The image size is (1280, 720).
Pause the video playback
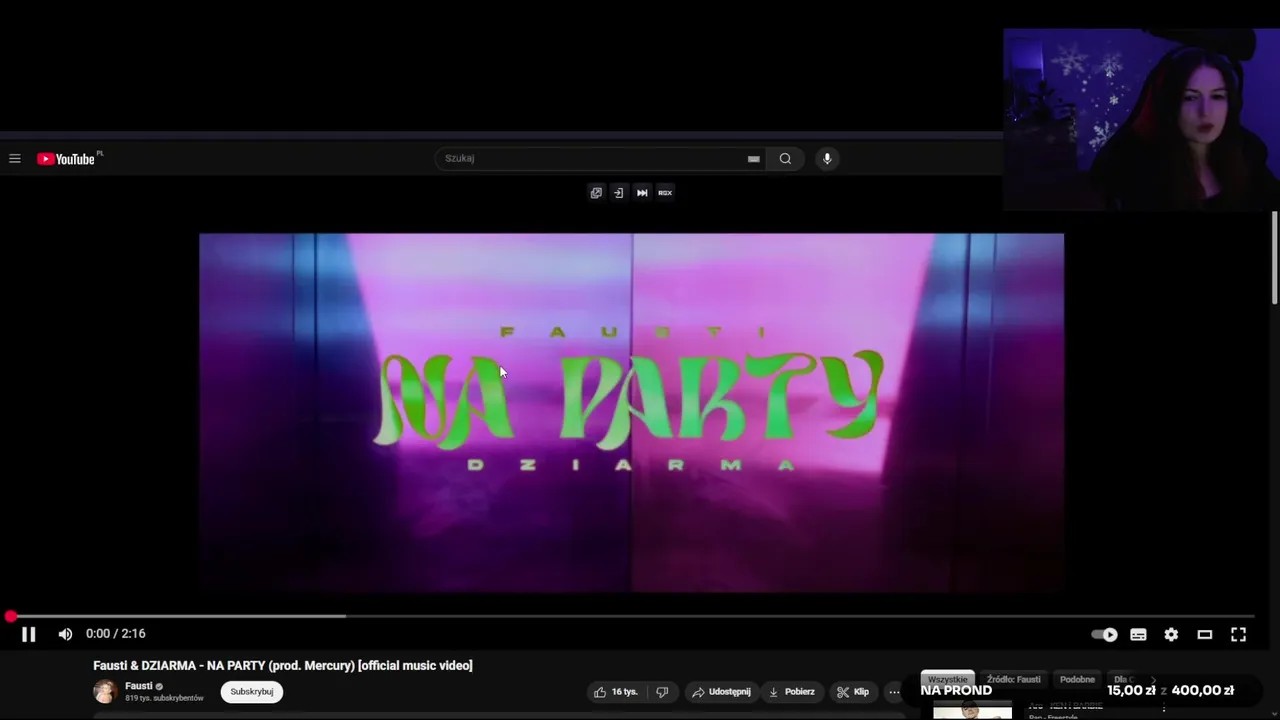[29, 634]
